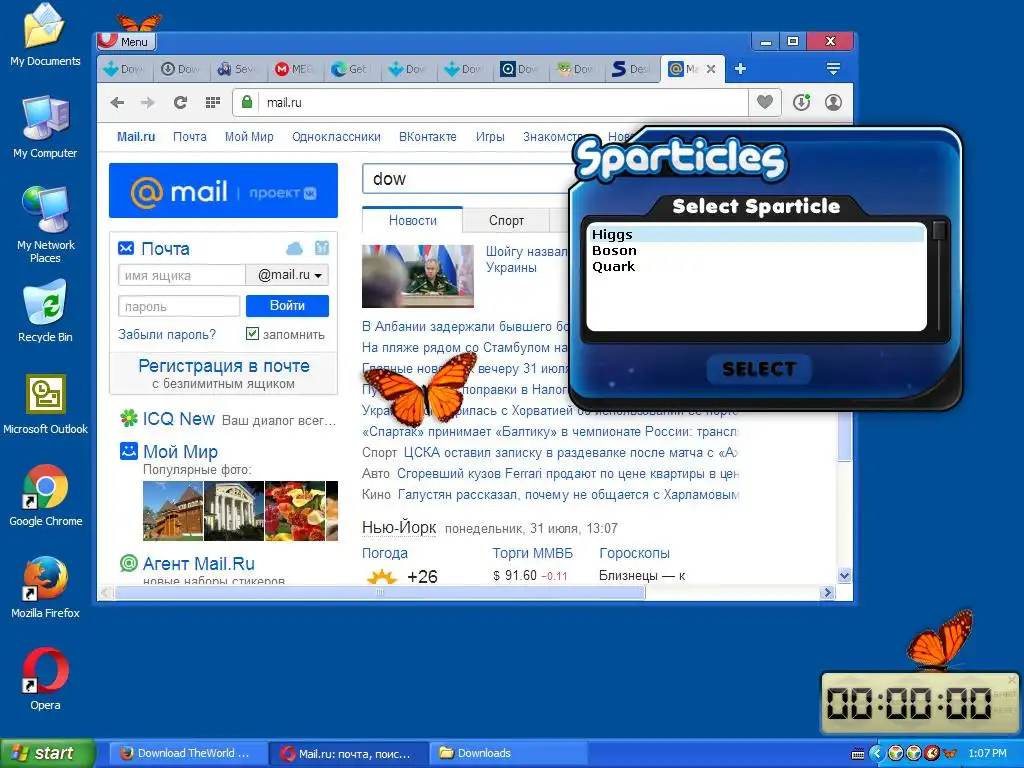
Task: Click the red clock tray icon
Action: coord(933,753)
